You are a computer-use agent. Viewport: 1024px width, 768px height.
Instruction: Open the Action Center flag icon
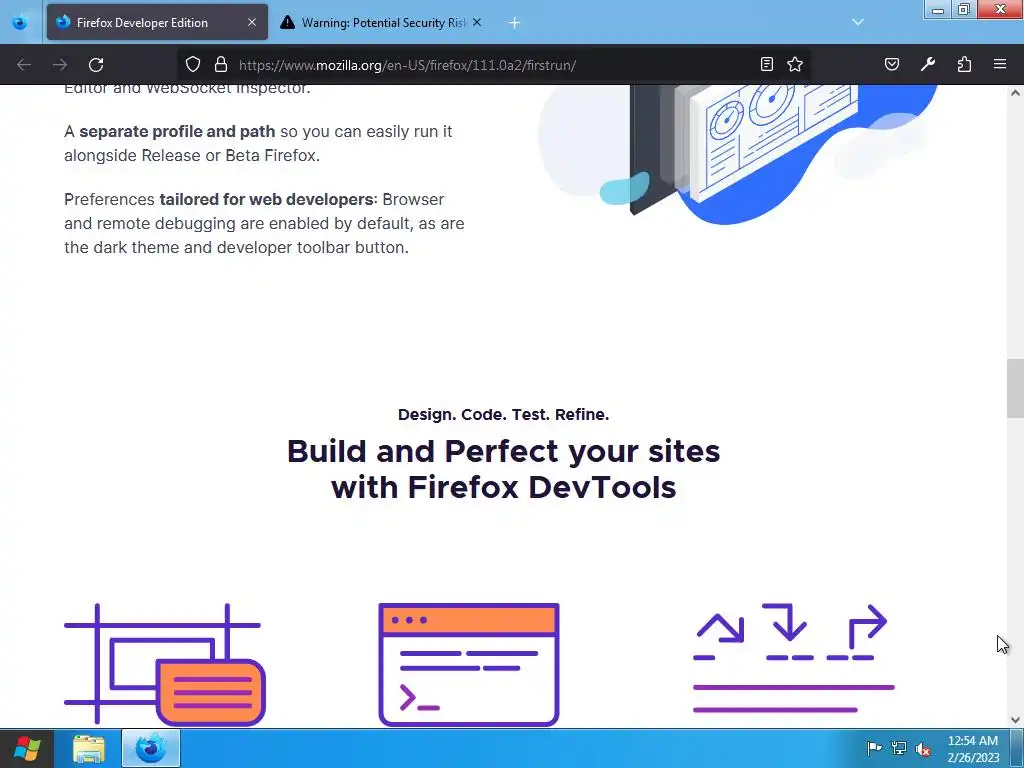pos(874,748)
